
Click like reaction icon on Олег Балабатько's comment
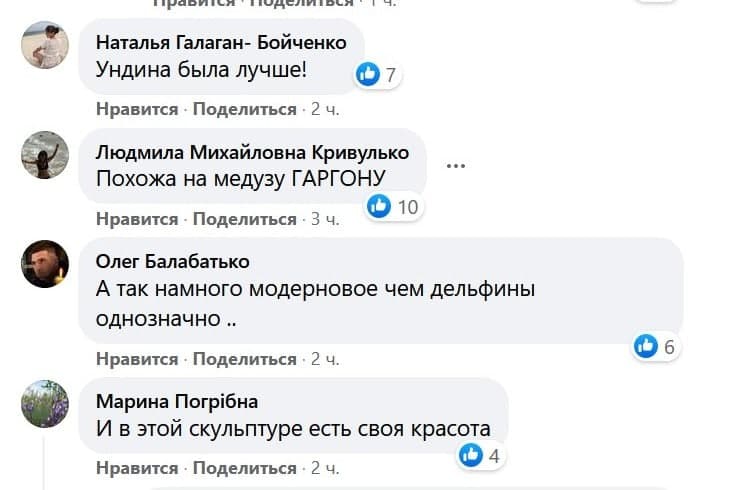pos(646,346)
